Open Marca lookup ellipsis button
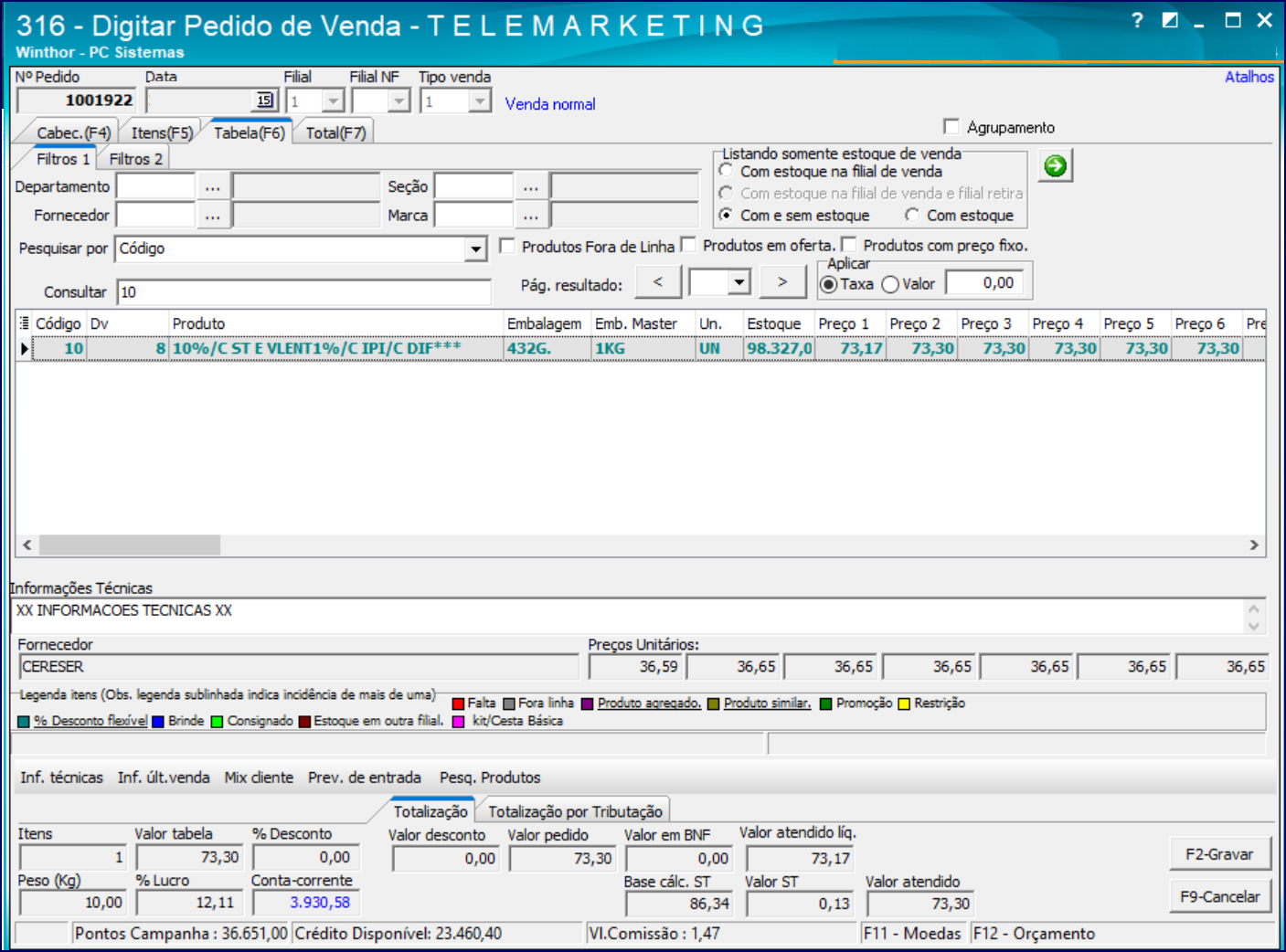The height and width of the screenshot is (952, 1286). click(531, 216)
